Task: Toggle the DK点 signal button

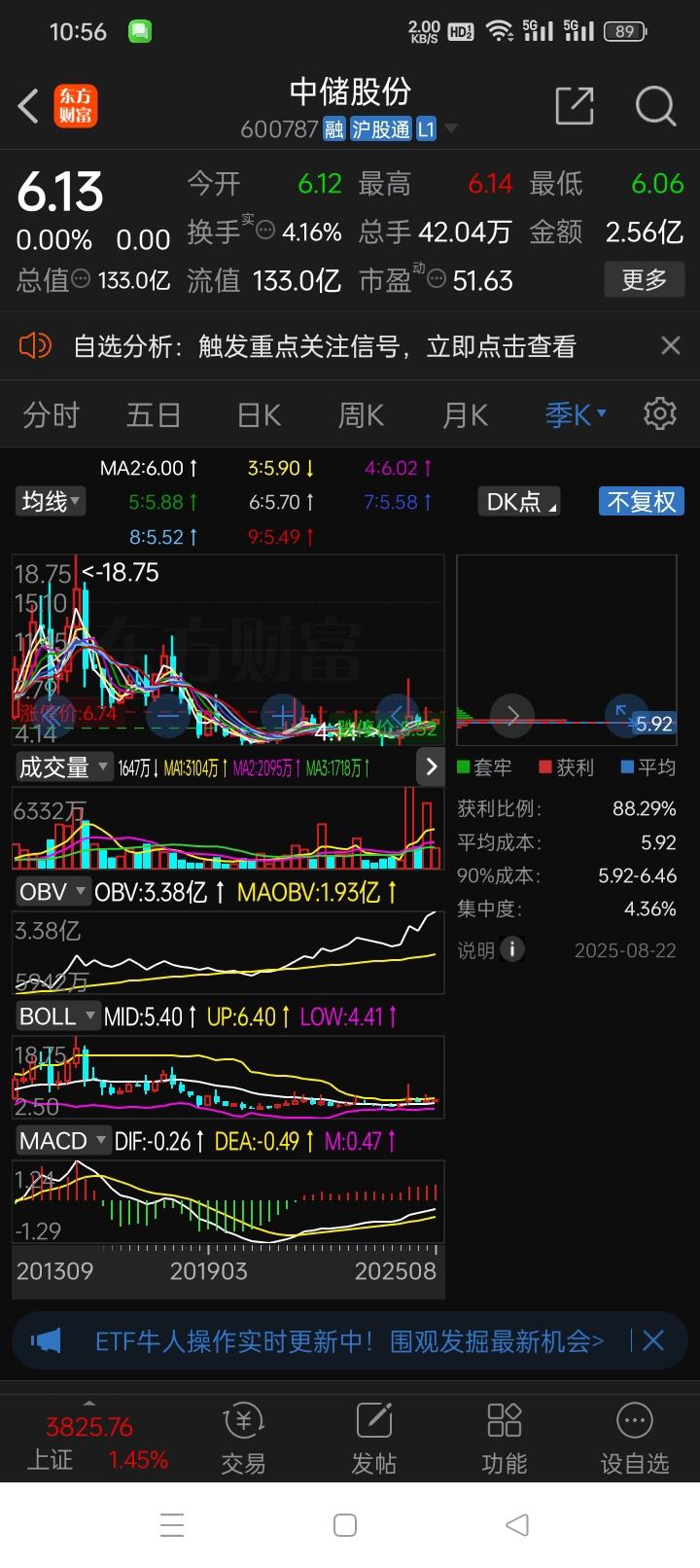Action: [519, 502]
